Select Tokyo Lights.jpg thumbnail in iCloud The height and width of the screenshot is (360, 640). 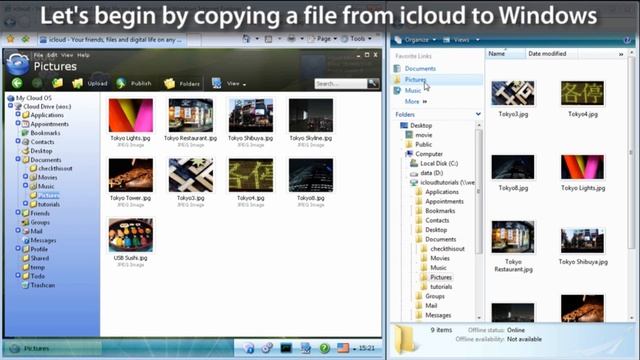[131, 115]
